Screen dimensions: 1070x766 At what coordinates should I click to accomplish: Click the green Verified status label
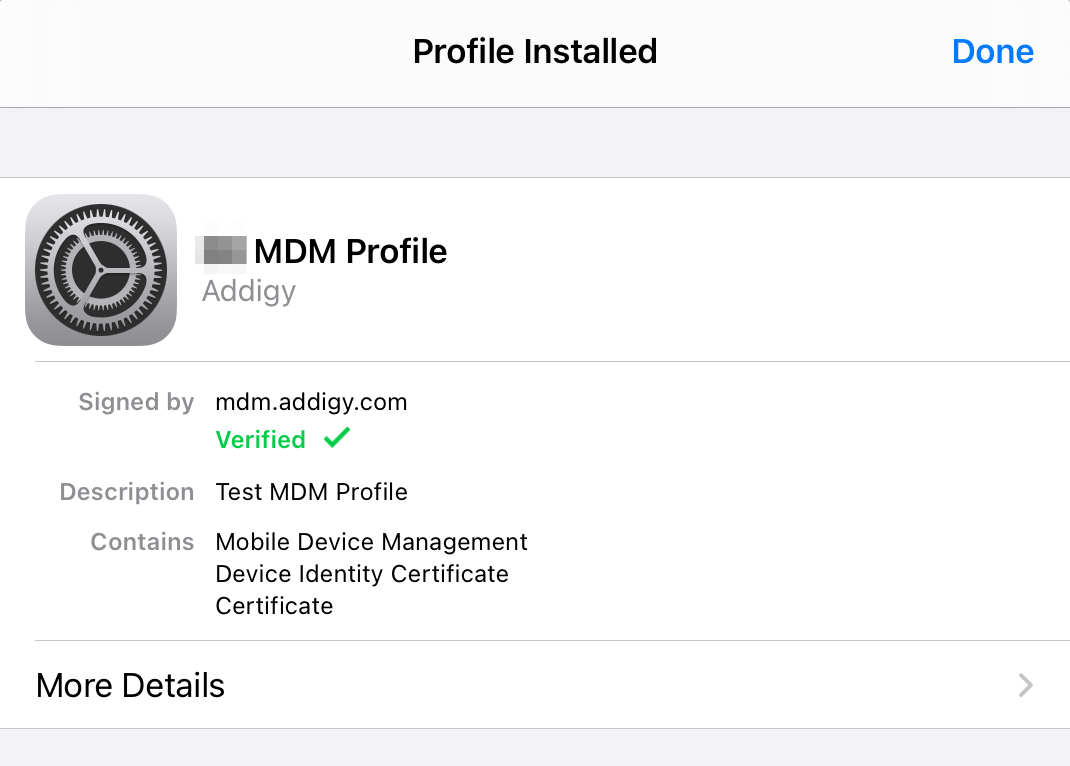pyautogui.click(x=261, y=439)
